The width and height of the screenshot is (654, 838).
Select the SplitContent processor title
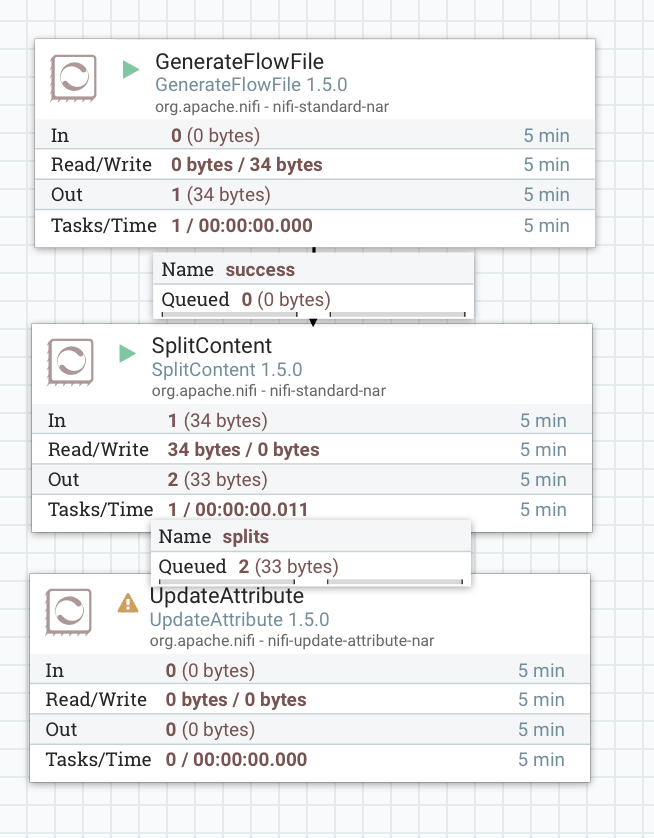[x=212, y=346]
